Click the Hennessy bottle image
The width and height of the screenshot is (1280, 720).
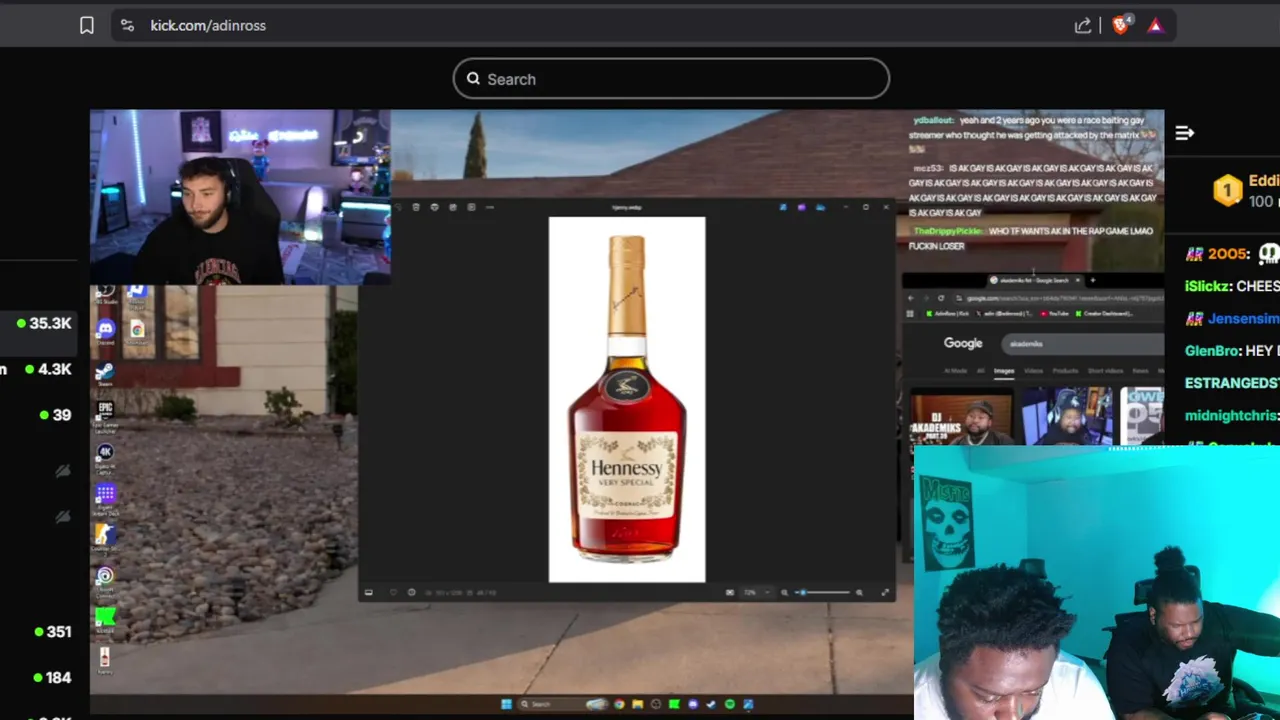[627, 399]
